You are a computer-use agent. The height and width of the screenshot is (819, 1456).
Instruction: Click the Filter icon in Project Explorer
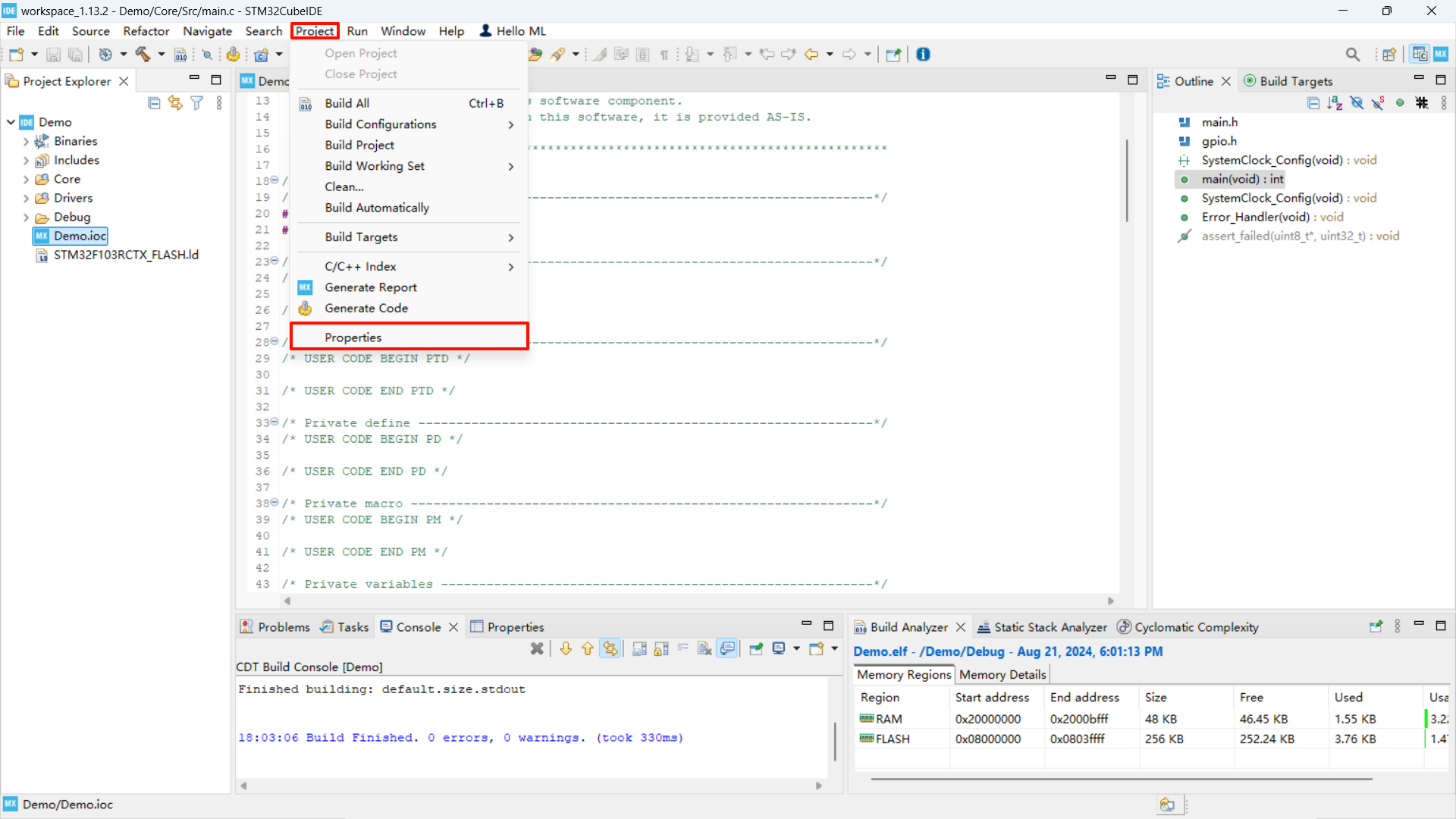point(197,103)
